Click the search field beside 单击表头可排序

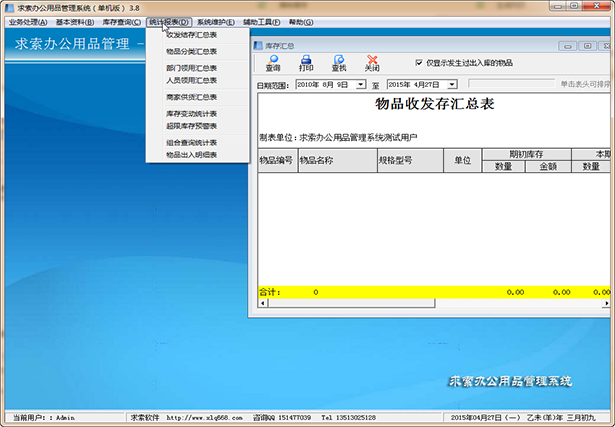[511, 84]
